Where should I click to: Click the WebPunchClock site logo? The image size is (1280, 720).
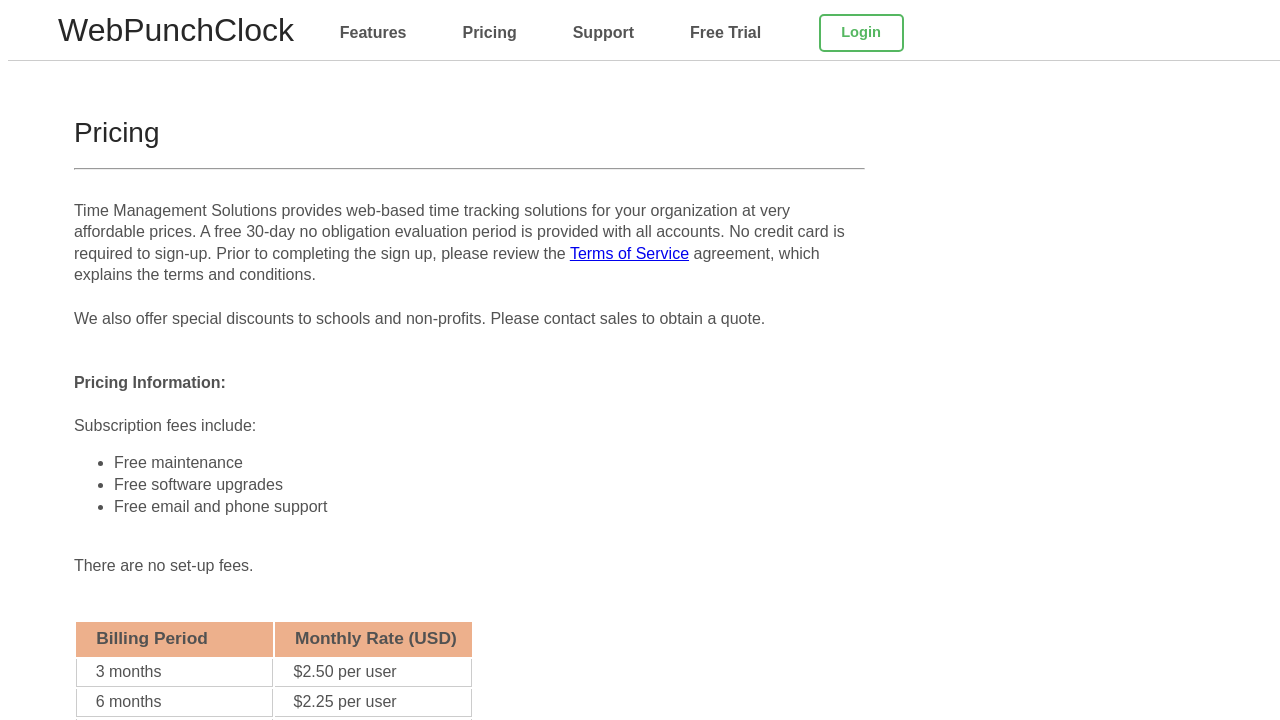(x=176, y=31)
